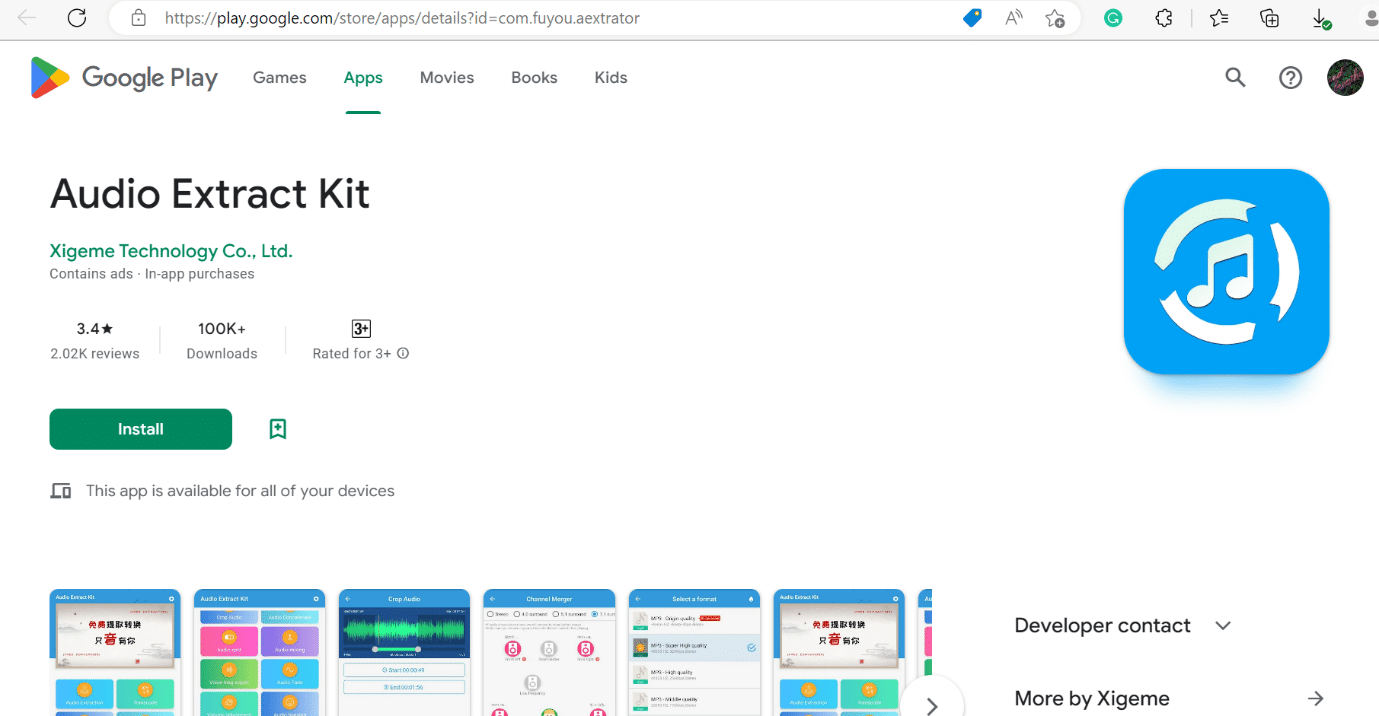Screen dimensions: 1379x716
Task: Select the Apps tab
Action: coord(363,77)
